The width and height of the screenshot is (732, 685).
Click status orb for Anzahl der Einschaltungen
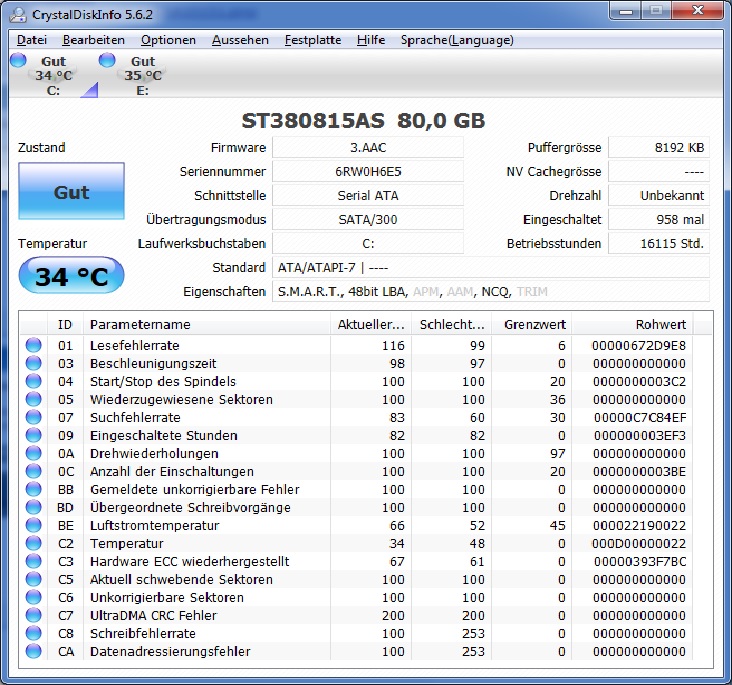(x=33, y=471)
